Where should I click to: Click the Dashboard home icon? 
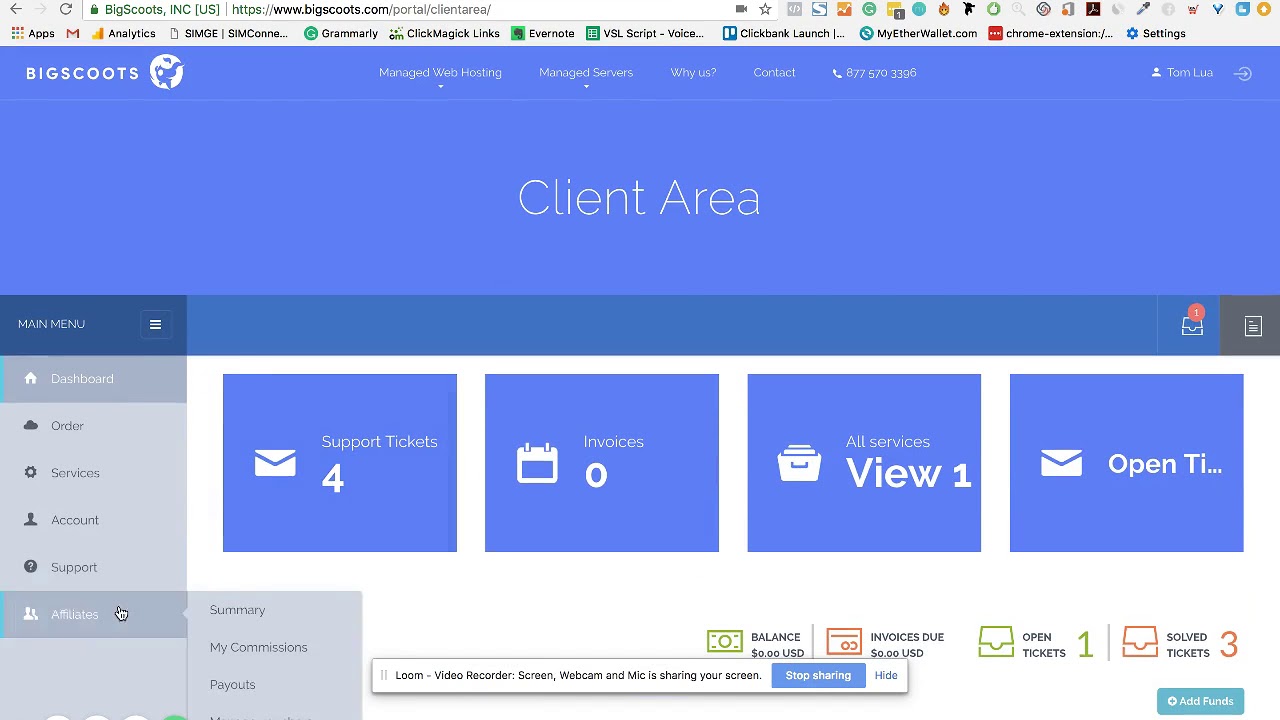click(30, 378)
